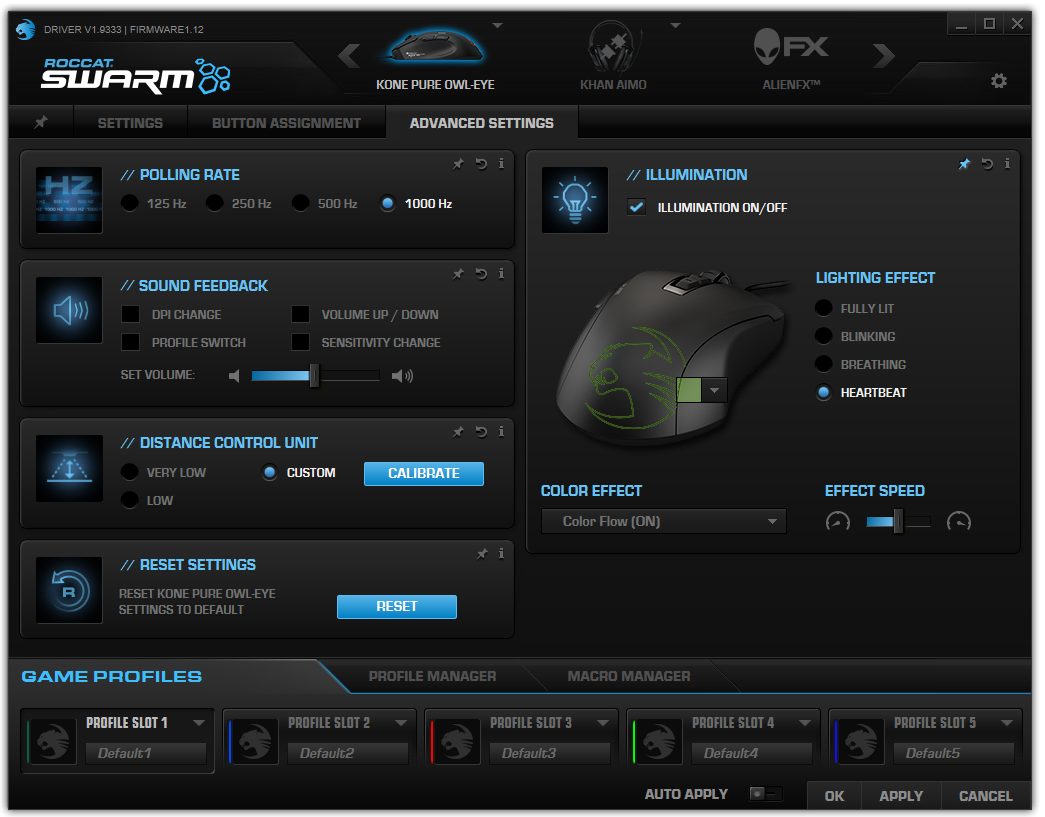Open the Advanced Settings tab
Screen dimensions: 1045x817
point(482,123)
